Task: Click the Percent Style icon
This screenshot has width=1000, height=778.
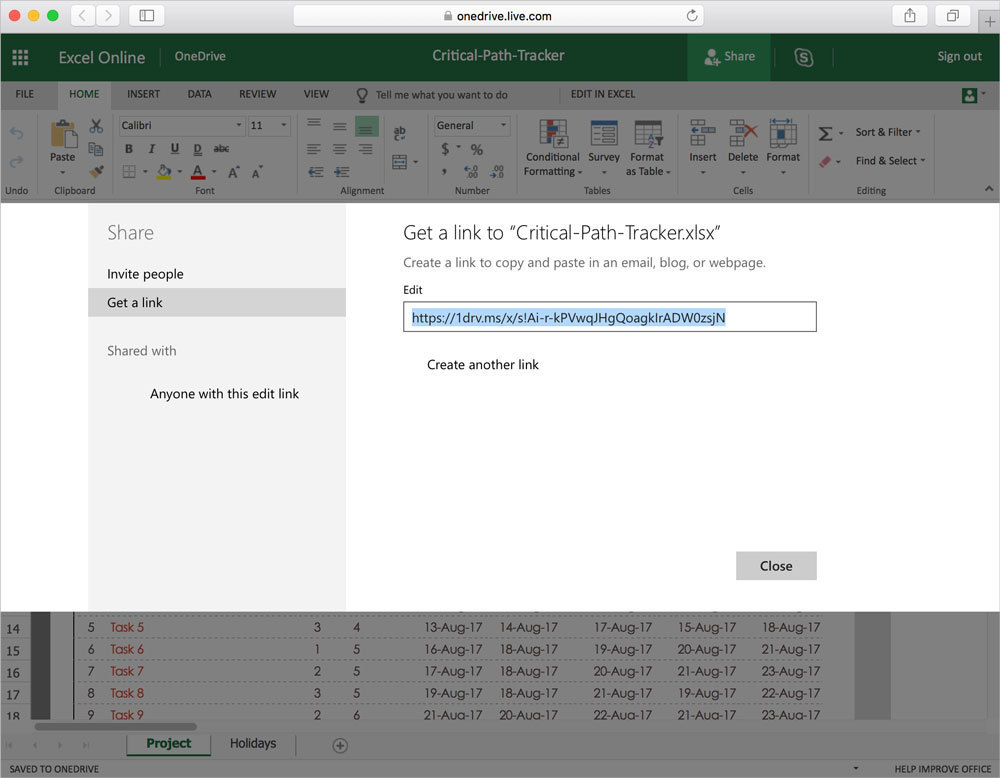Action: tap(476, 150)
